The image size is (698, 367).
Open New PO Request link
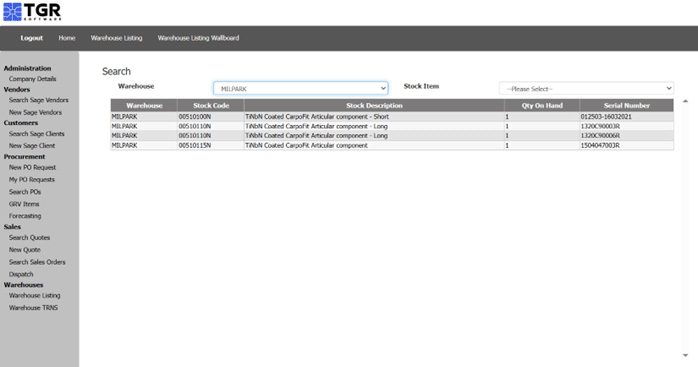pyautogui.click(x=32, y=167)
